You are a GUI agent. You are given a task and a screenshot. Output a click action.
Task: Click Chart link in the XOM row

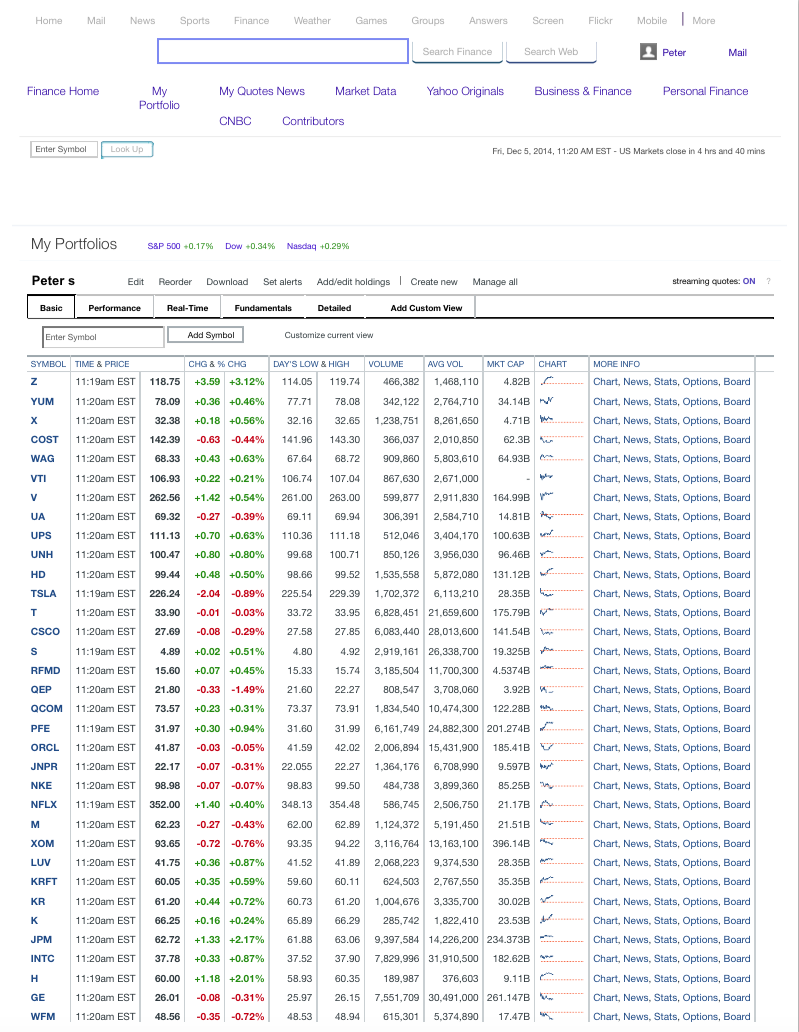(606, 844)
